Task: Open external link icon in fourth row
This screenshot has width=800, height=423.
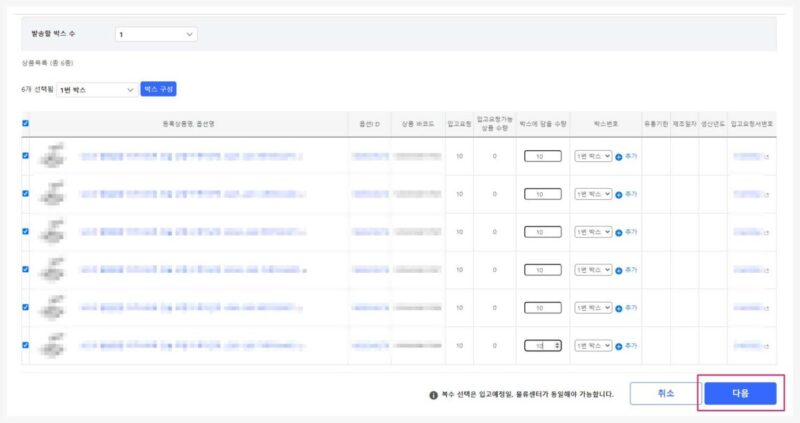Action: pyautogui.click(x=767, y=270)
